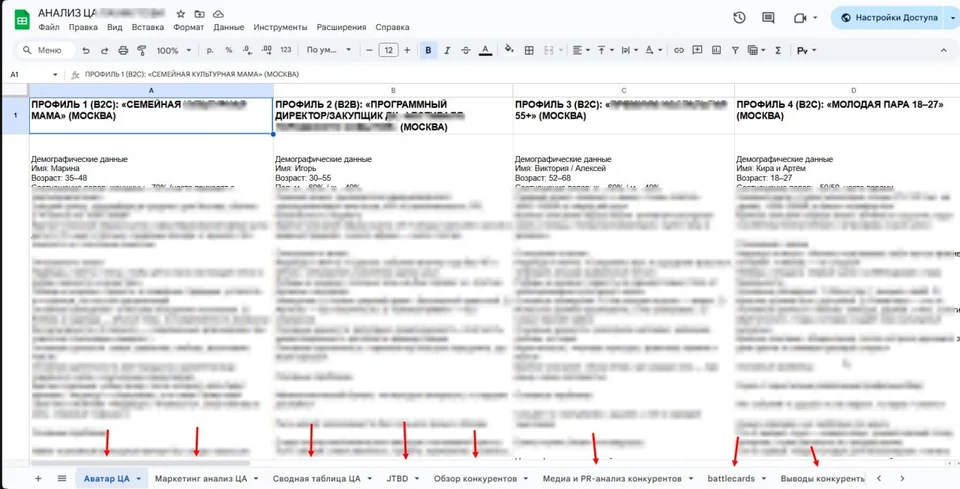Check the cloud save status icon
This screenshot has width=960, height=489.
point(218,13)
